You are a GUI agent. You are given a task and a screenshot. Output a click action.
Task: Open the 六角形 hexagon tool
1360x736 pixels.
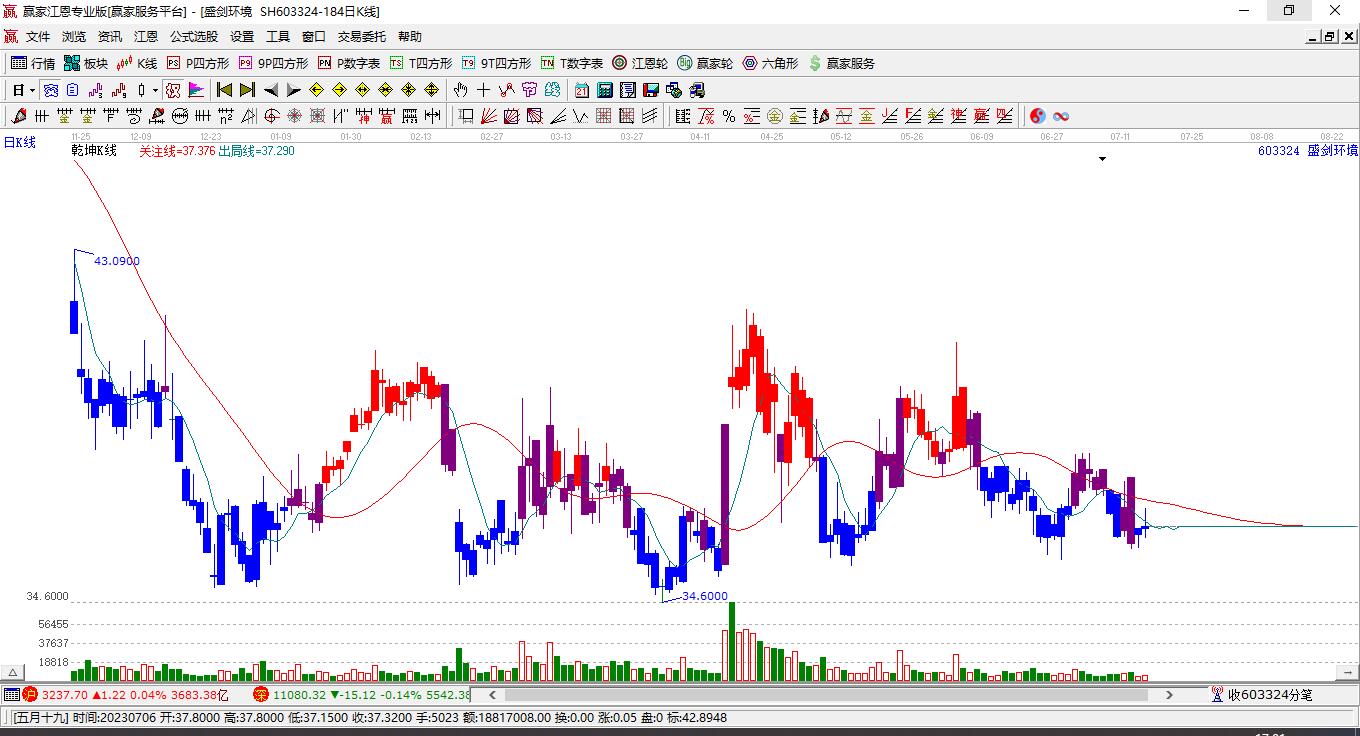pyautogui.click(x=770, y=63)
